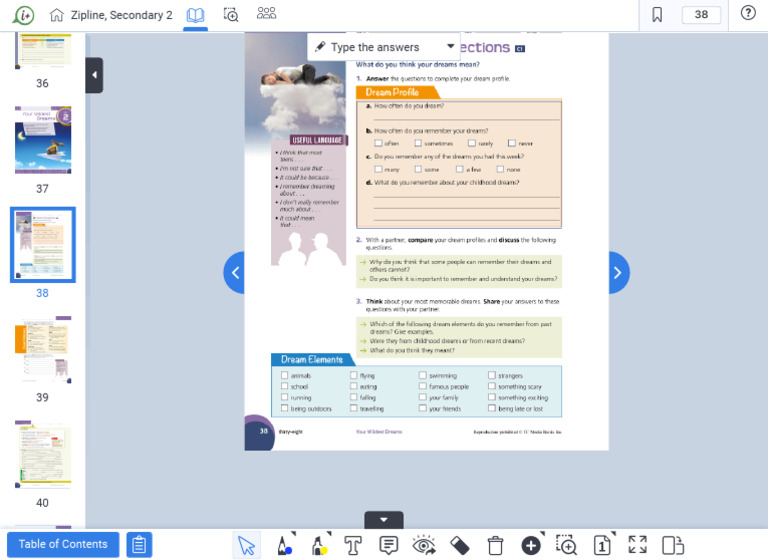The width and height of the screenshot is (768, 560).
Task: Check the 'never' checkbox
Action: (512, 143)
